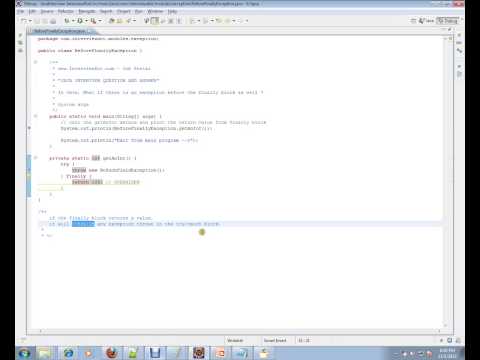Open the Help menu
Viewport: 480px width, 360px height.
(x=172, y=11)
